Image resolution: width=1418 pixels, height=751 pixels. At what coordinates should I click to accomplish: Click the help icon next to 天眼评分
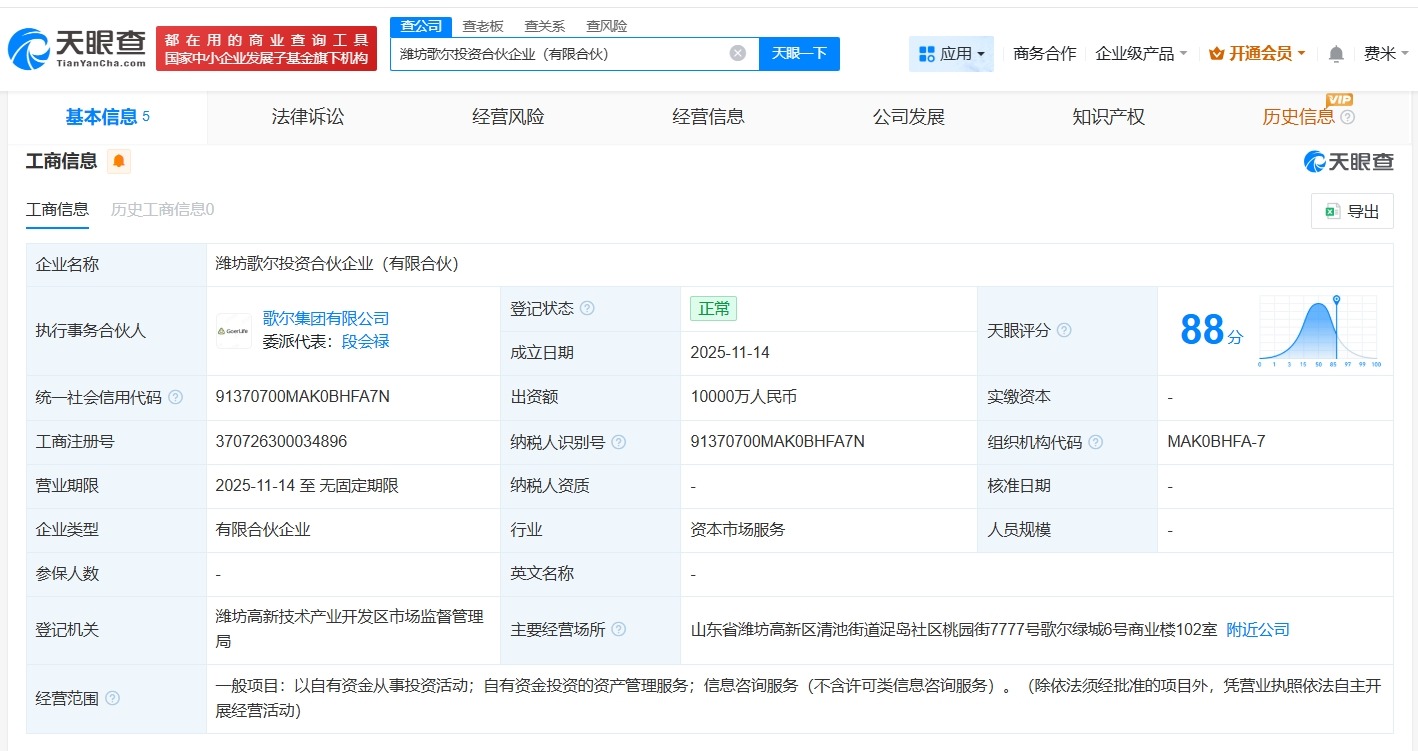click(1063, 331)
